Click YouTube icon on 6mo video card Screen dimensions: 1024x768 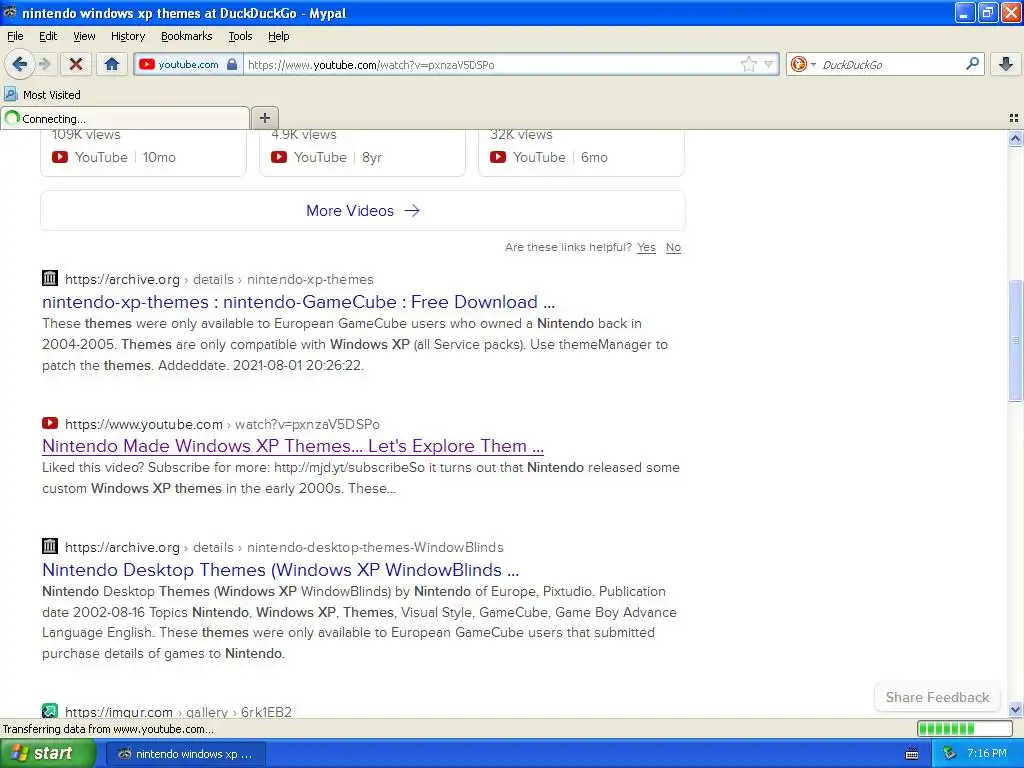pos(498,157)
